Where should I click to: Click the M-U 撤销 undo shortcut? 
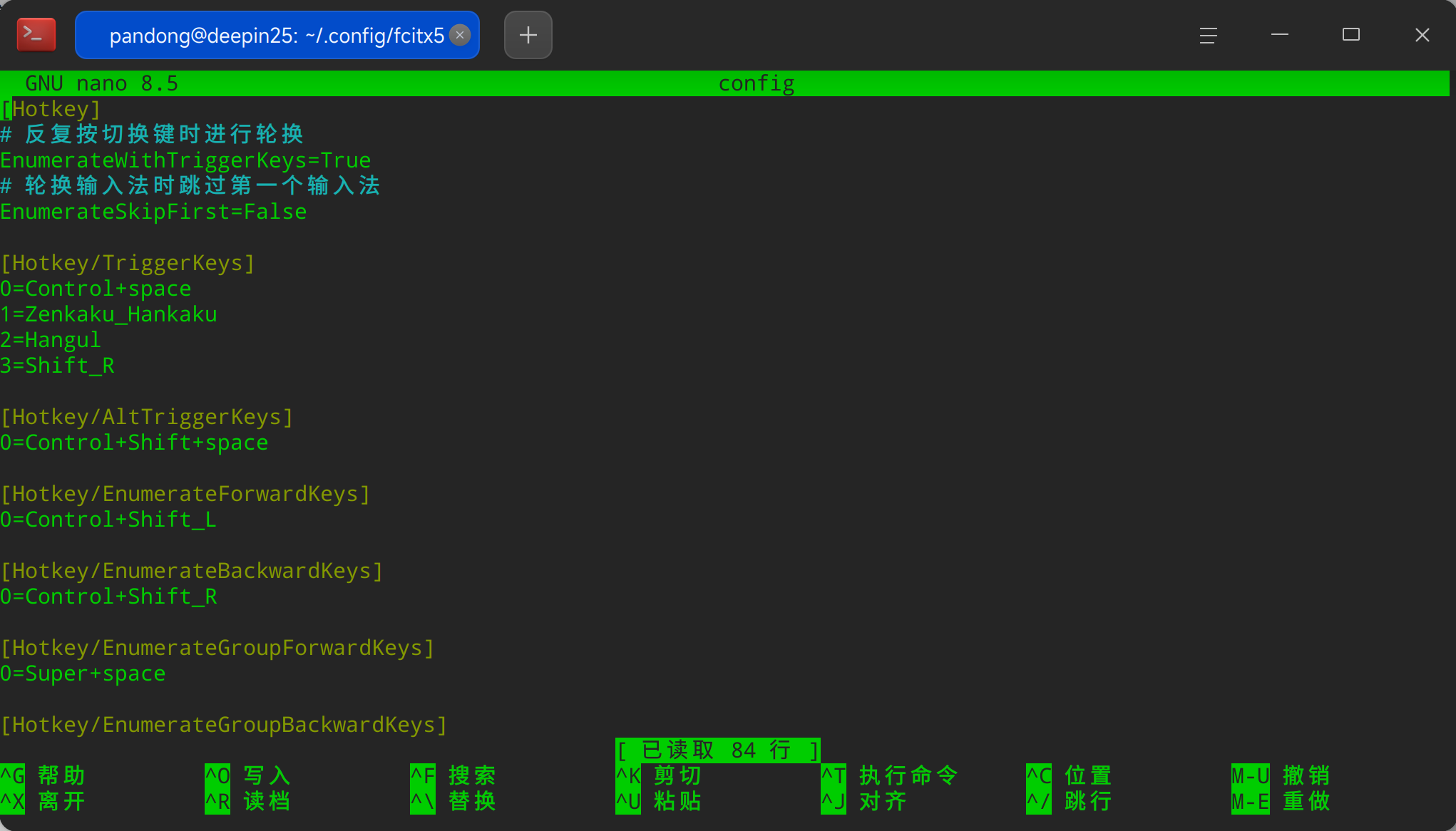click(x=1281, y=775)
